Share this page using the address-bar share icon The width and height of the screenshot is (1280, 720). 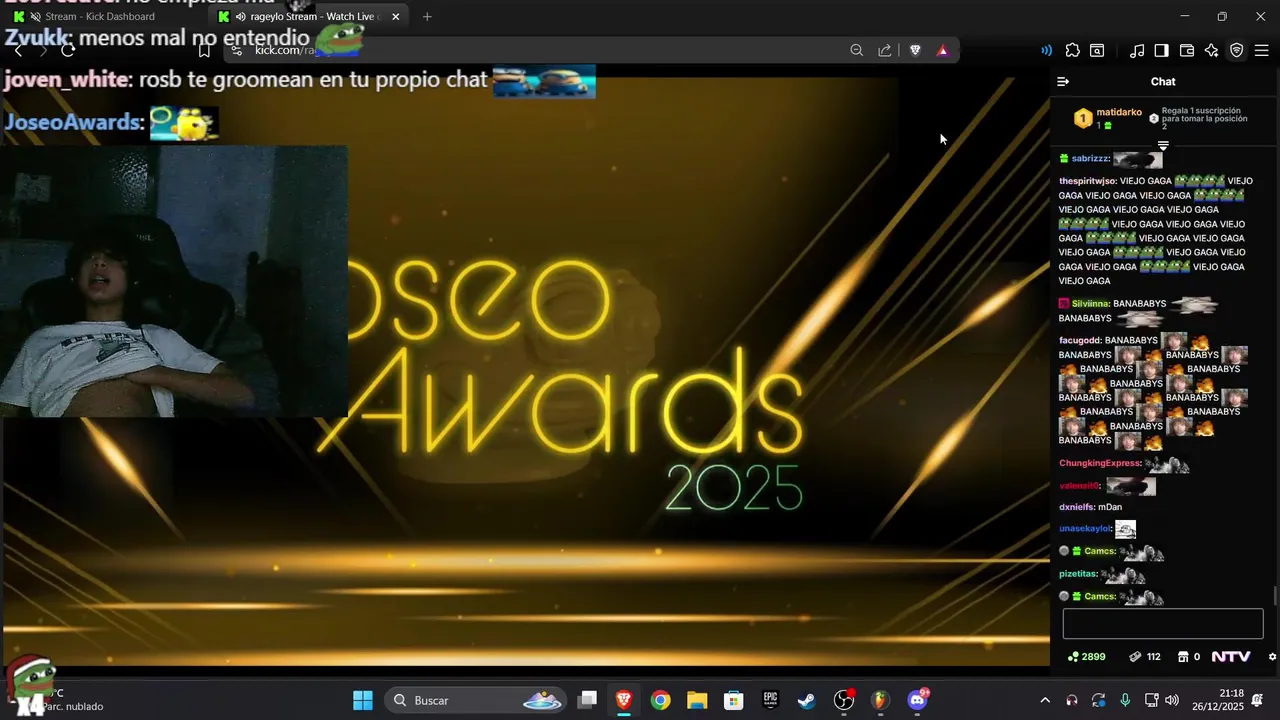coord(885,50)
